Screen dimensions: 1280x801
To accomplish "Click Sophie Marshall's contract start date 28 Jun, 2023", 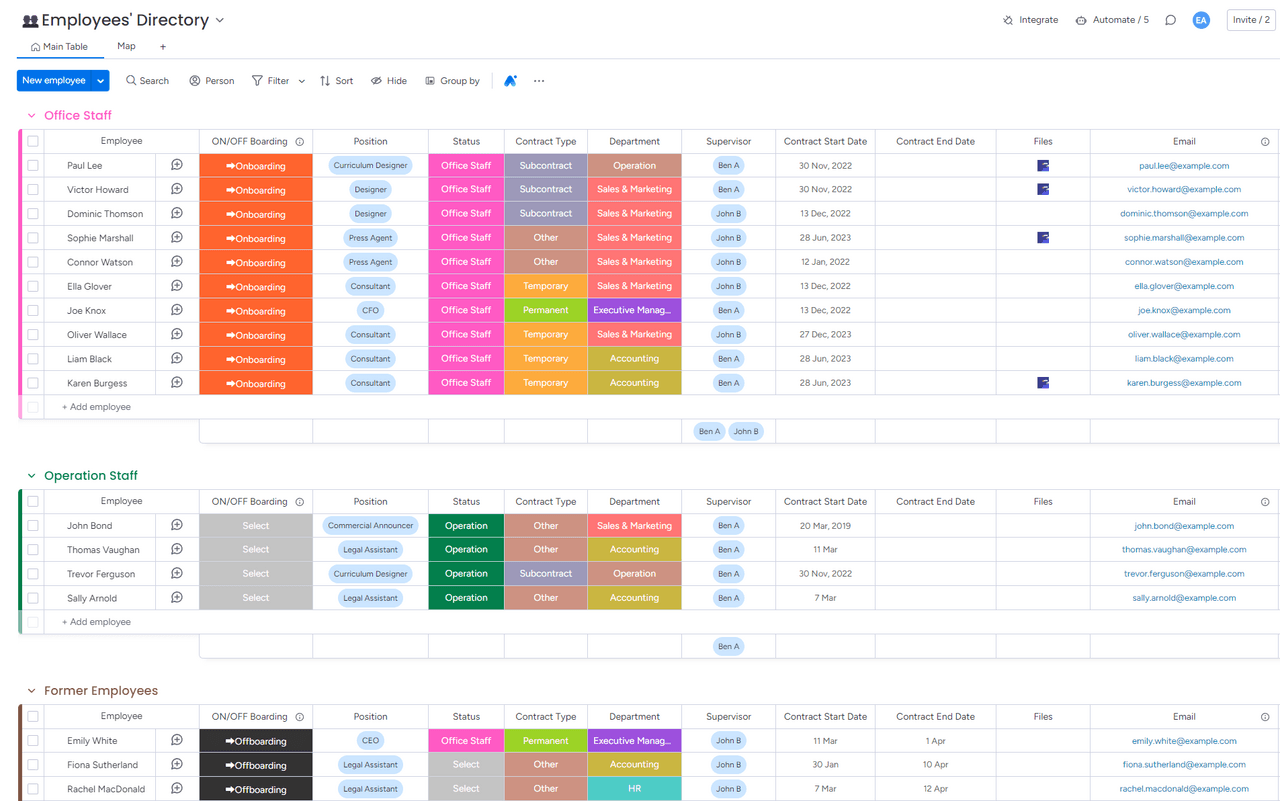I will tap(825, 238).
